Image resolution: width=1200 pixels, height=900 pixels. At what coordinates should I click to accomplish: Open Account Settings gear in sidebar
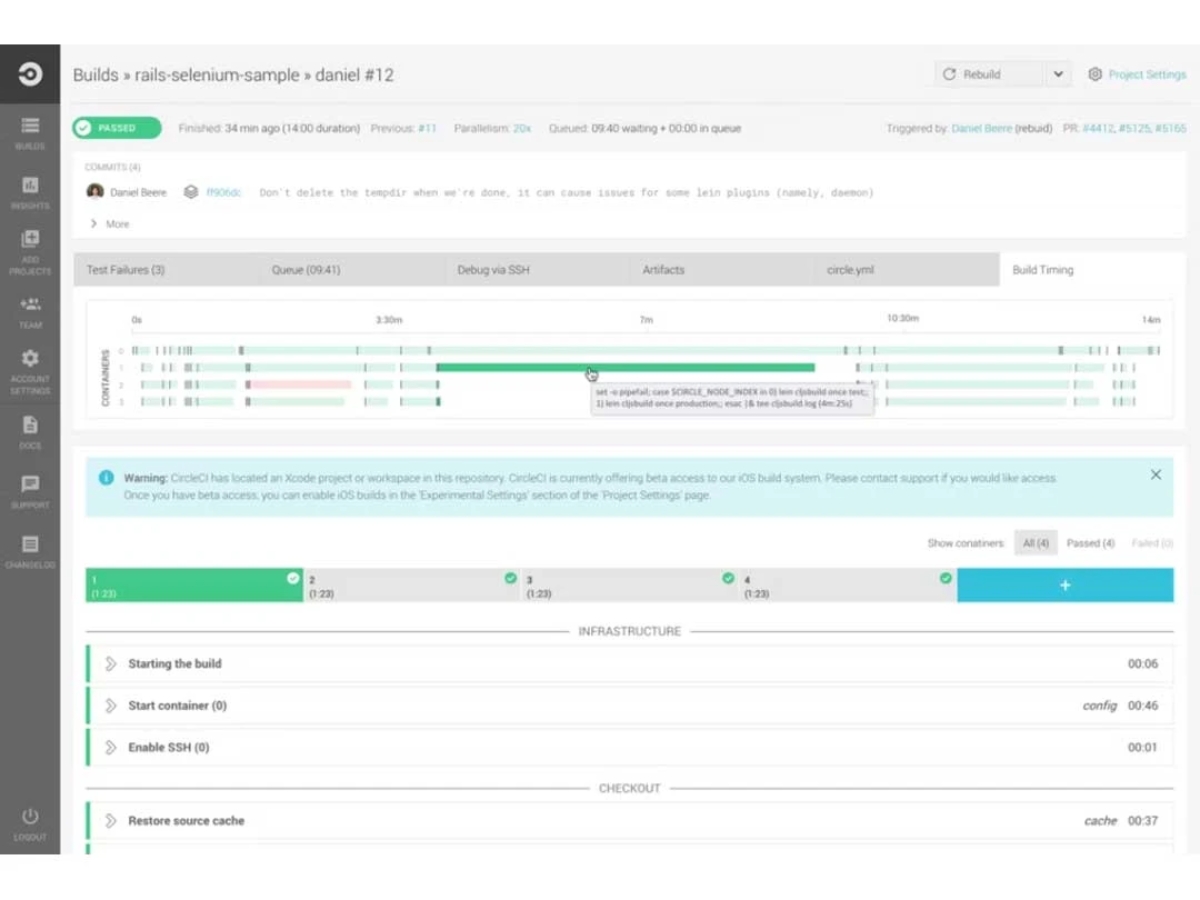(30, 358)
